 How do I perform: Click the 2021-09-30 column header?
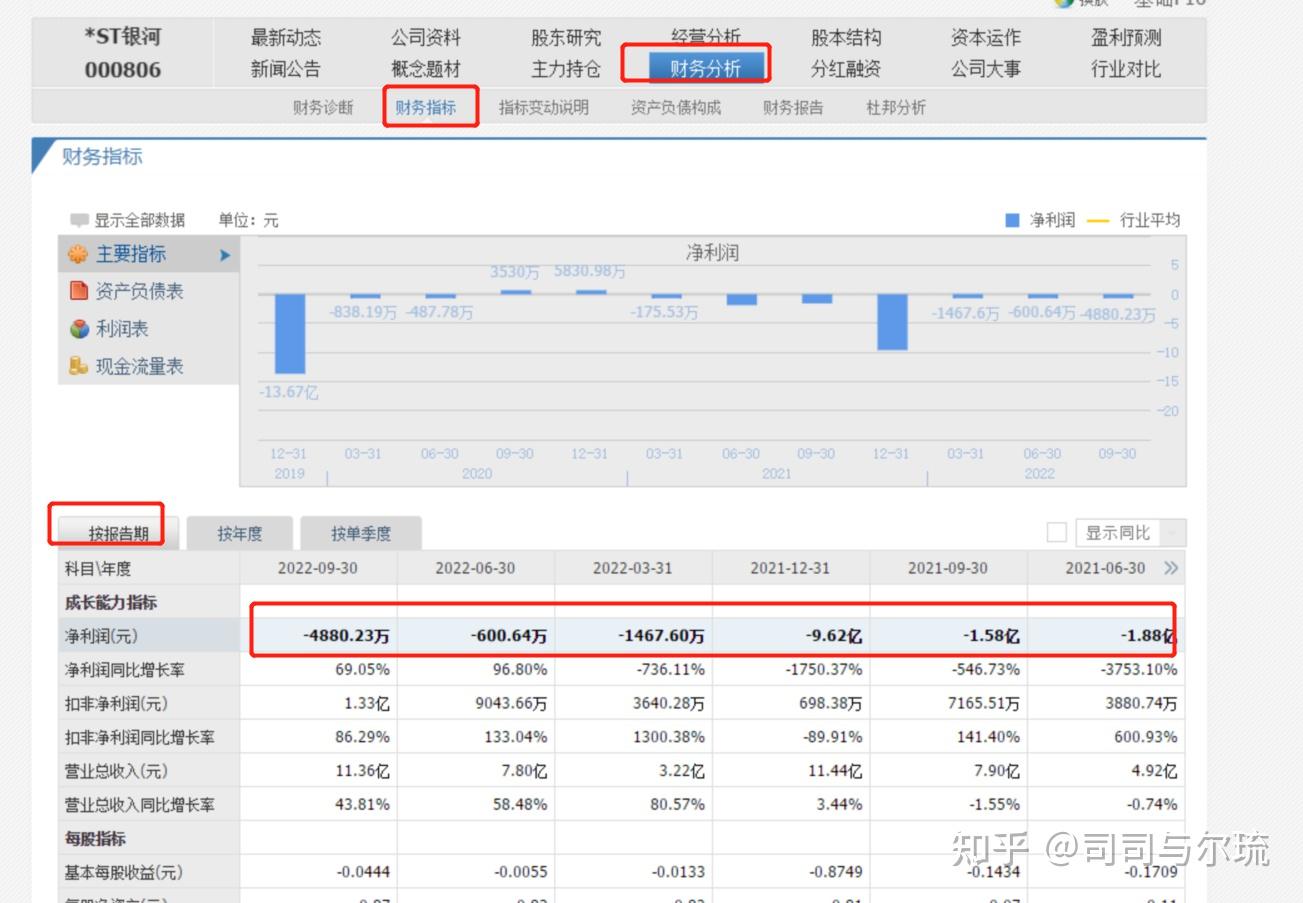pyautogui.click(x=948, y=568)
